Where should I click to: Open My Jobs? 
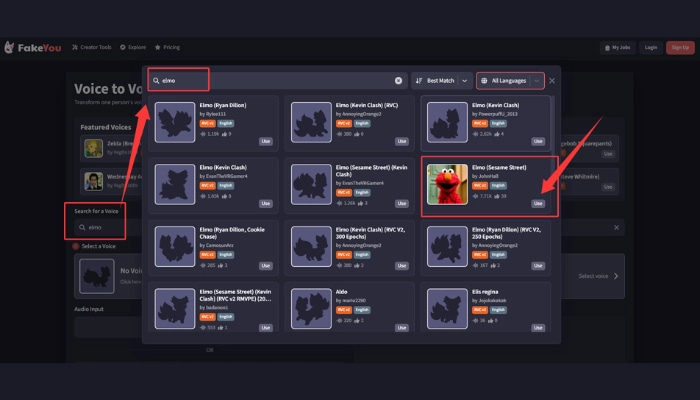click(617, 47)
